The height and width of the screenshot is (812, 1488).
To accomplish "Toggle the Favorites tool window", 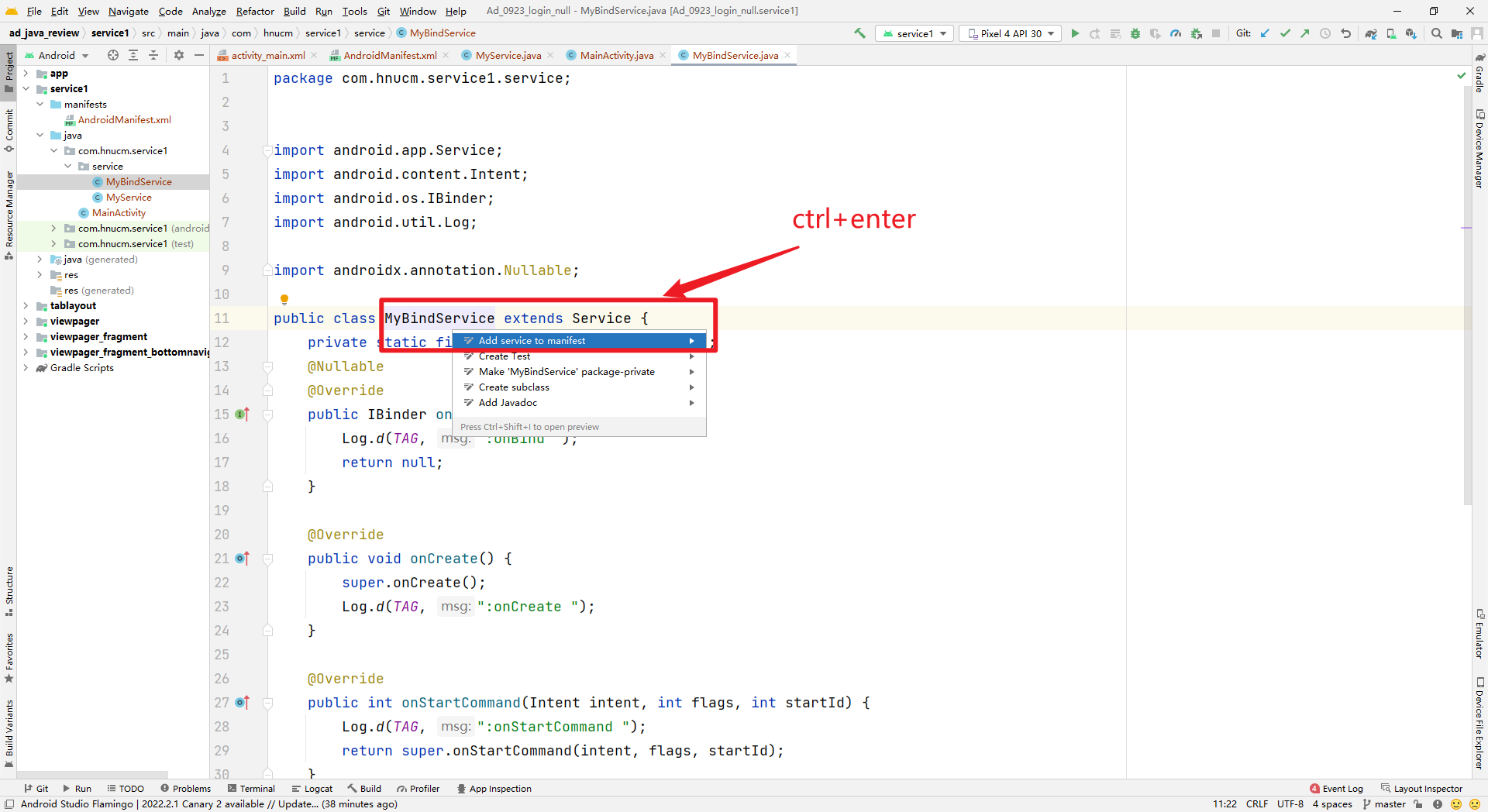I will 9,659.
